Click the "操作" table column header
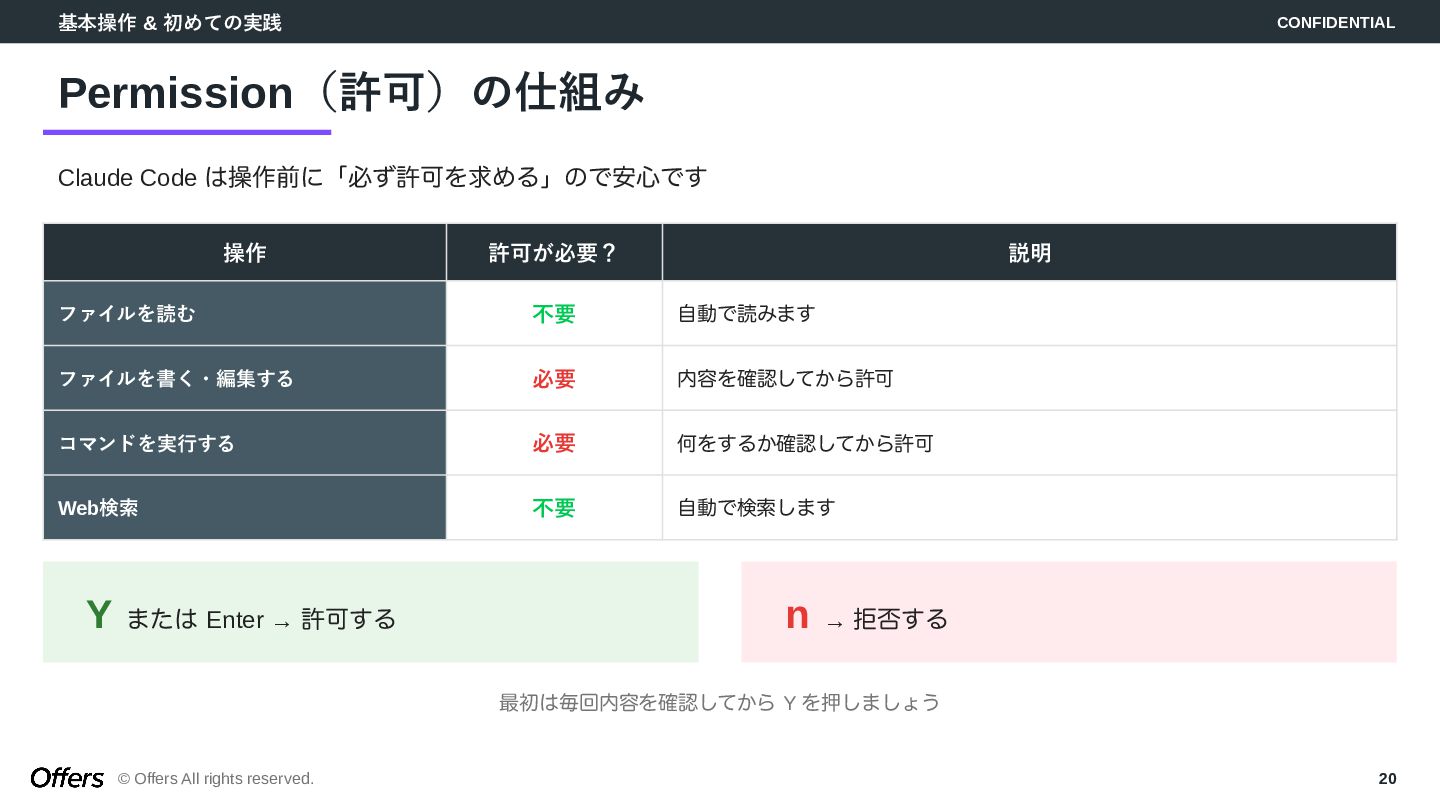Viewport: 1440px width, 810px height. 244,253
